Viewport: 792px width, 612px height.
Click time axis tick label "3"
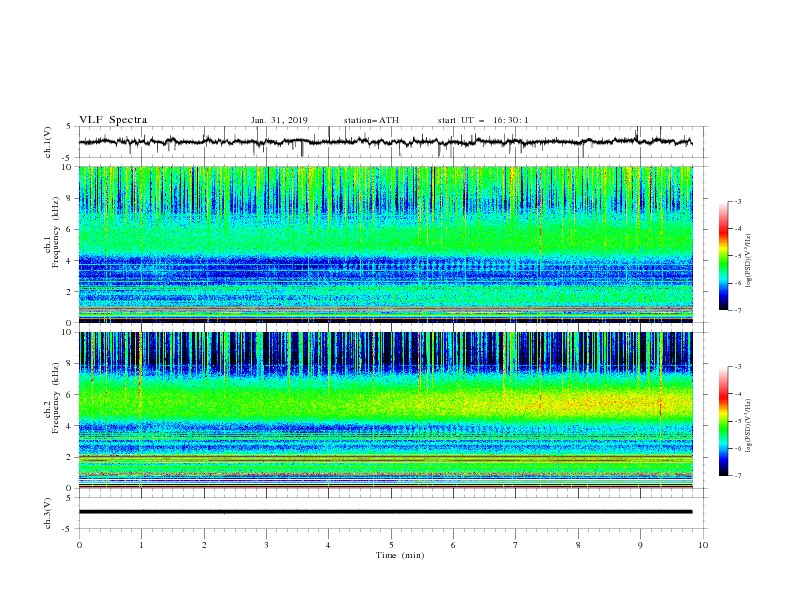(x=266, y=545)
